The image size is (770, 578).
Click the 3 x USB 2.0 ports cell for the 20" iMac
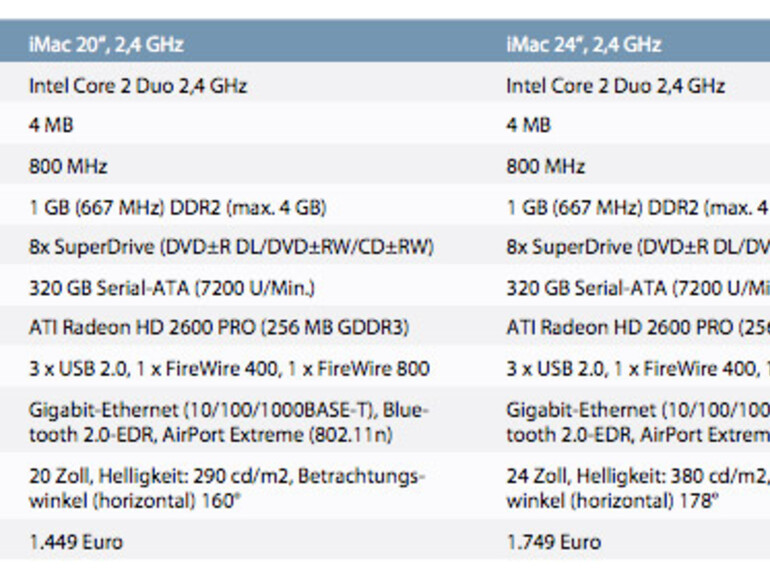(x=229, y=369)
